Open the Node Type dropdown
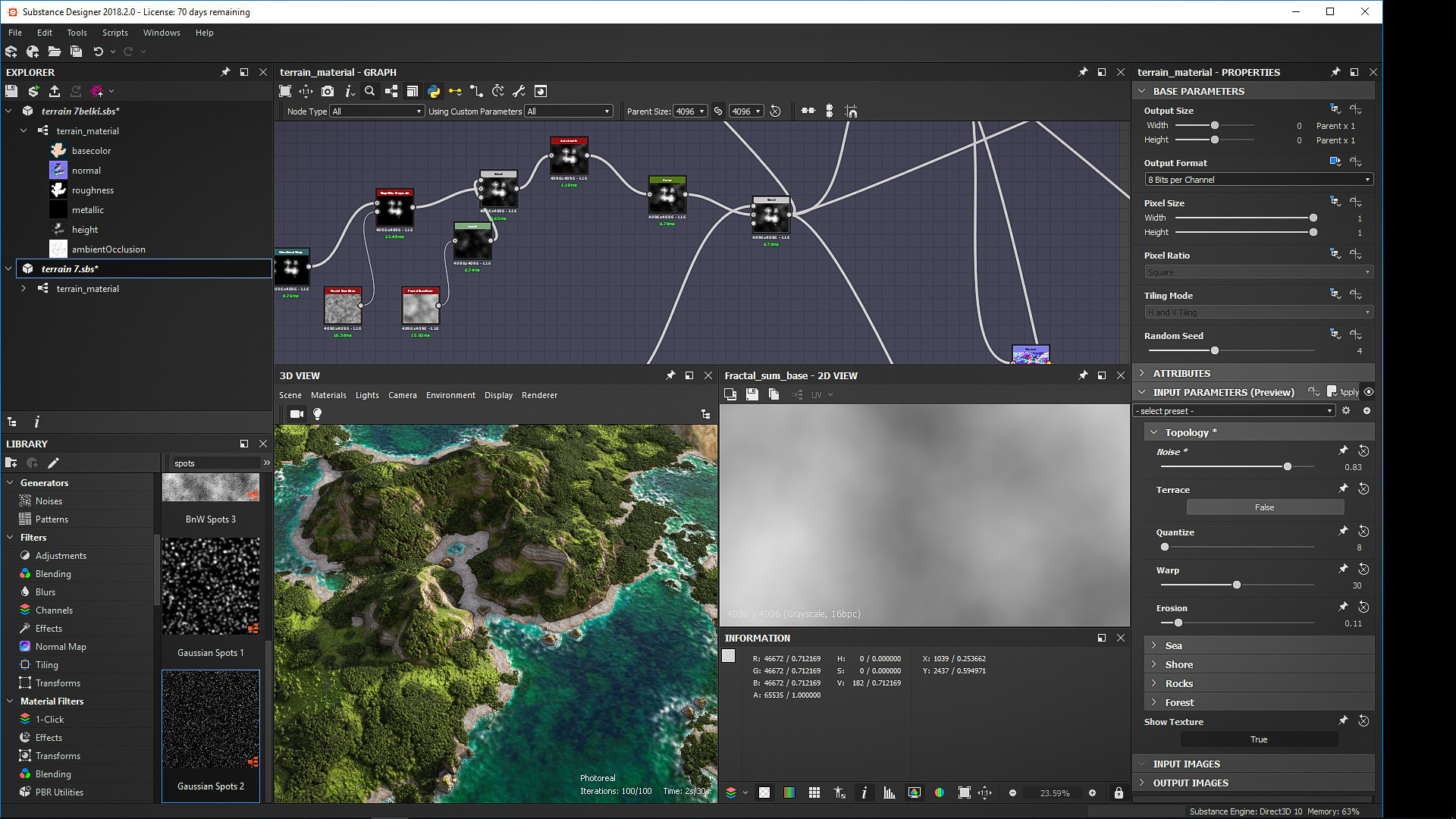The width and height of the screenshot is (1456, 819). [376, 111]
